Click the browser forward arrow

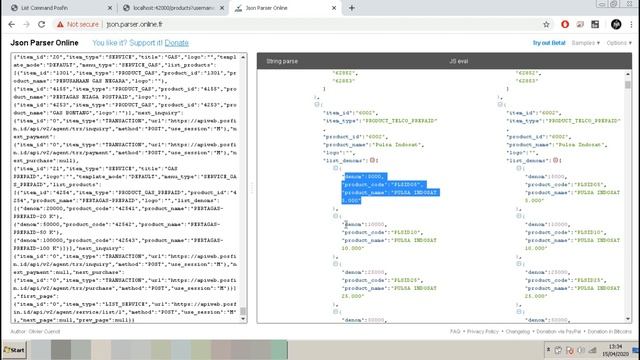click(x=27, y=24)
